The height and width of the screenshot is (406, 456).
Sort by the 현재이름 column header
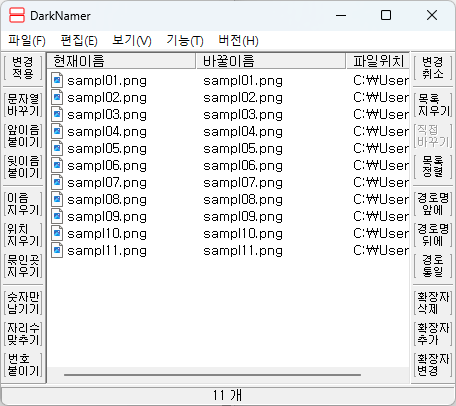tap(121, 61)
